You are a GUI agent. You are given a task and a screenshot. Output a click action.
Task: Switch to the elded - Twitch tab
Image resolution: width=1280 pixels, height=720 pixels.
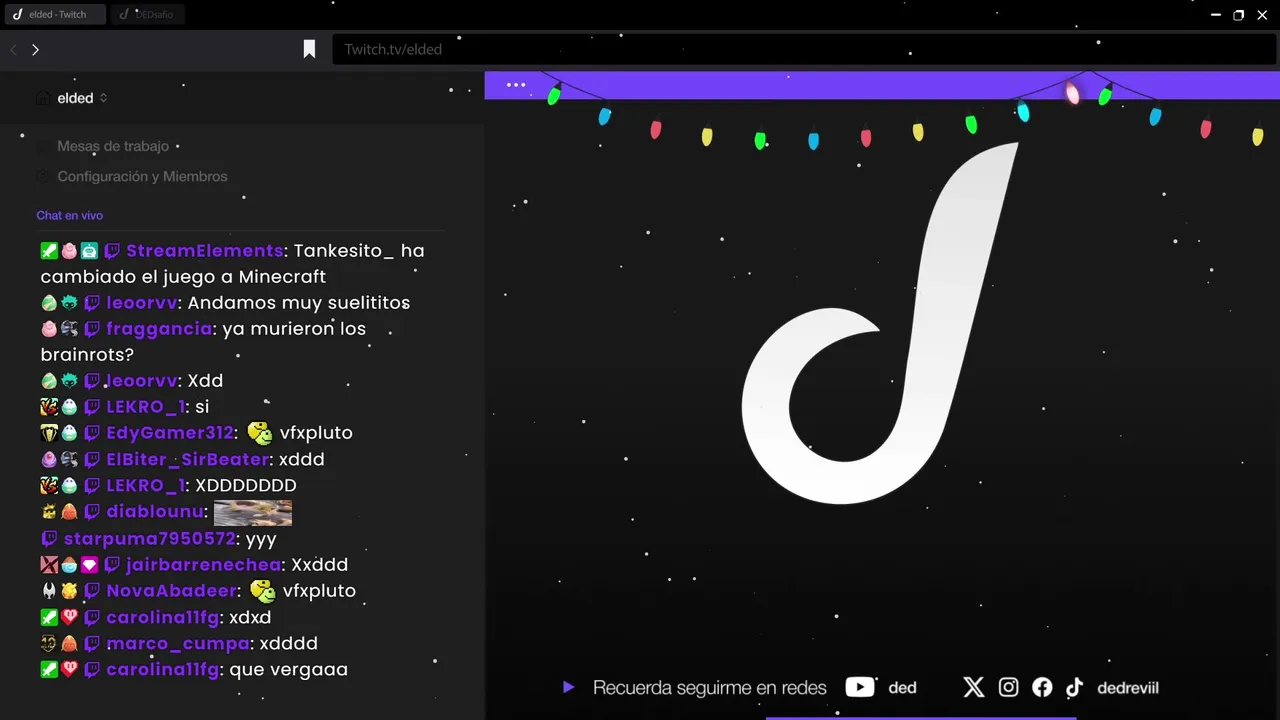coord(55,14)
